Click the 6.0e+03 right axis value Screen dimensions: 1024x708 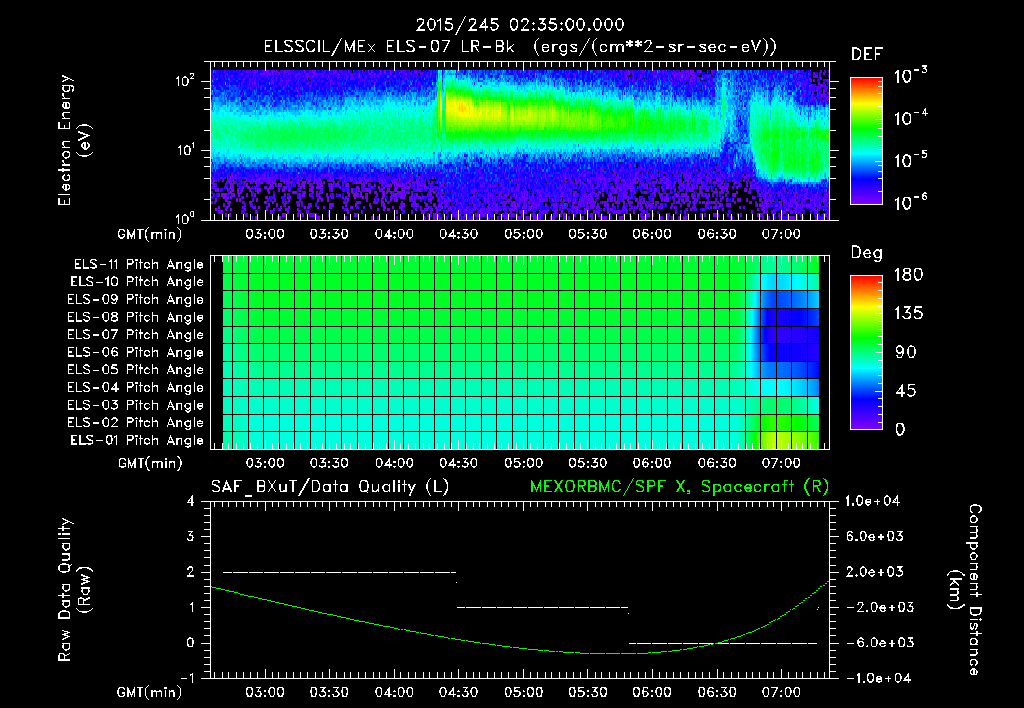876,537
